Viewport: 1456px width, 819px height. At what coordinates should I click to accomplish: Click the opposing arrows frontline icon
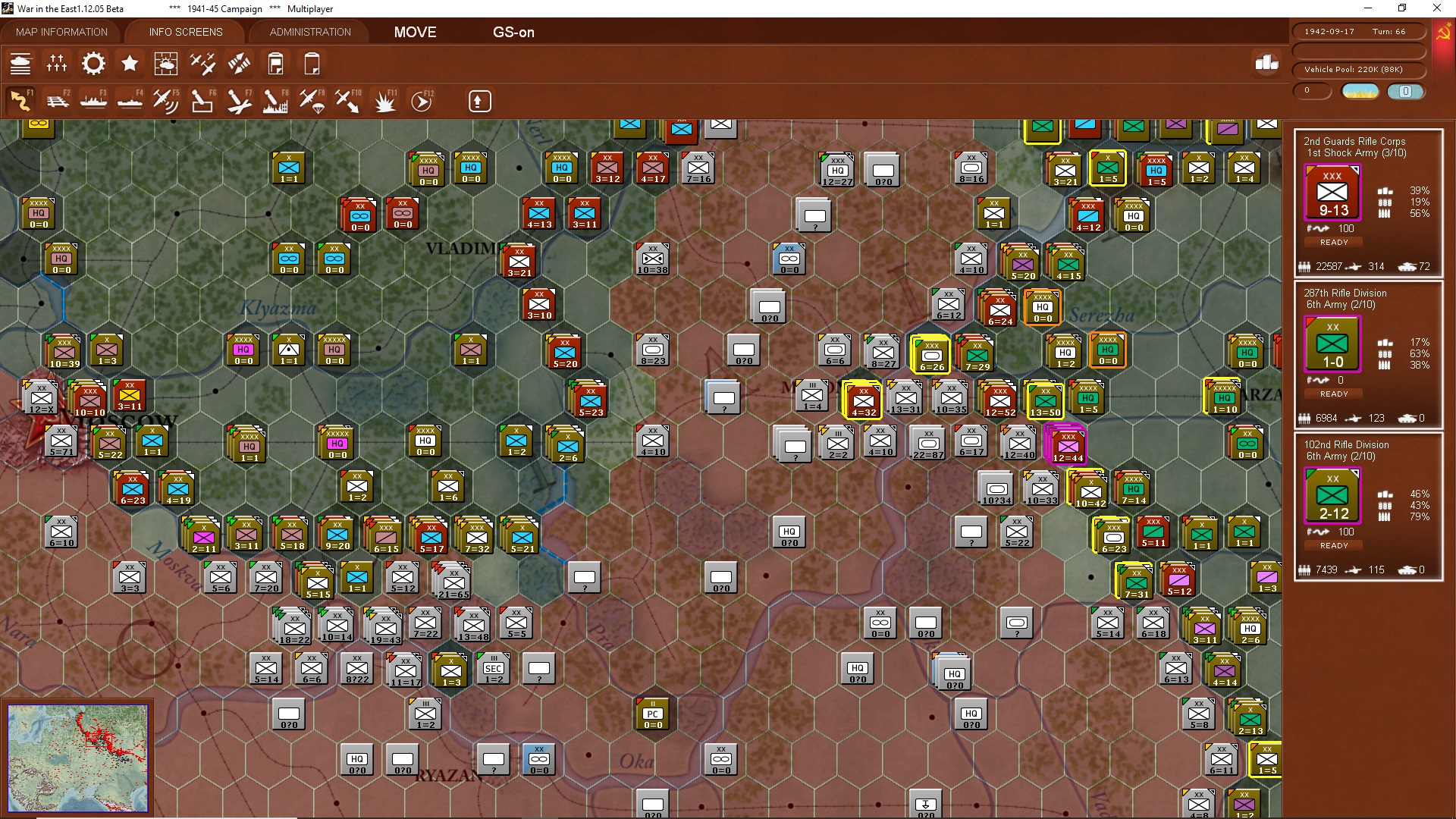tap(239, 64)
